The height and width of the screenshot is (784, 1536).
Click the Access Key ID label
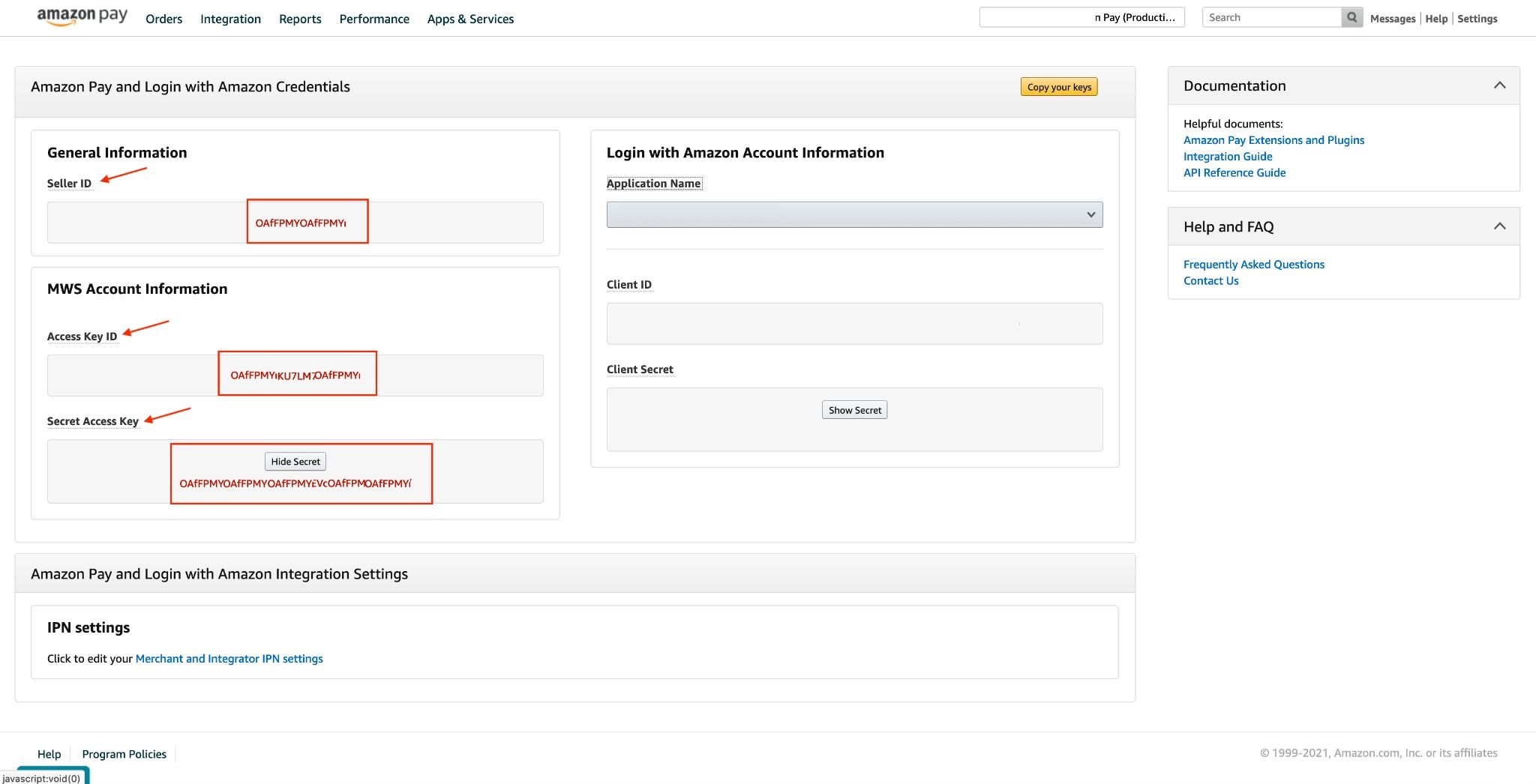pyautogui.click(x=82, y=337)
